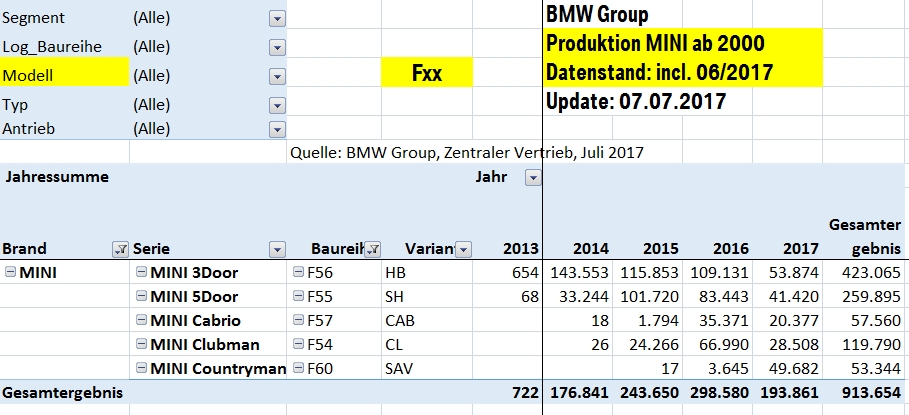Select the Quelle BMW Group source line
909x415 pixels.
click(467, 152)
